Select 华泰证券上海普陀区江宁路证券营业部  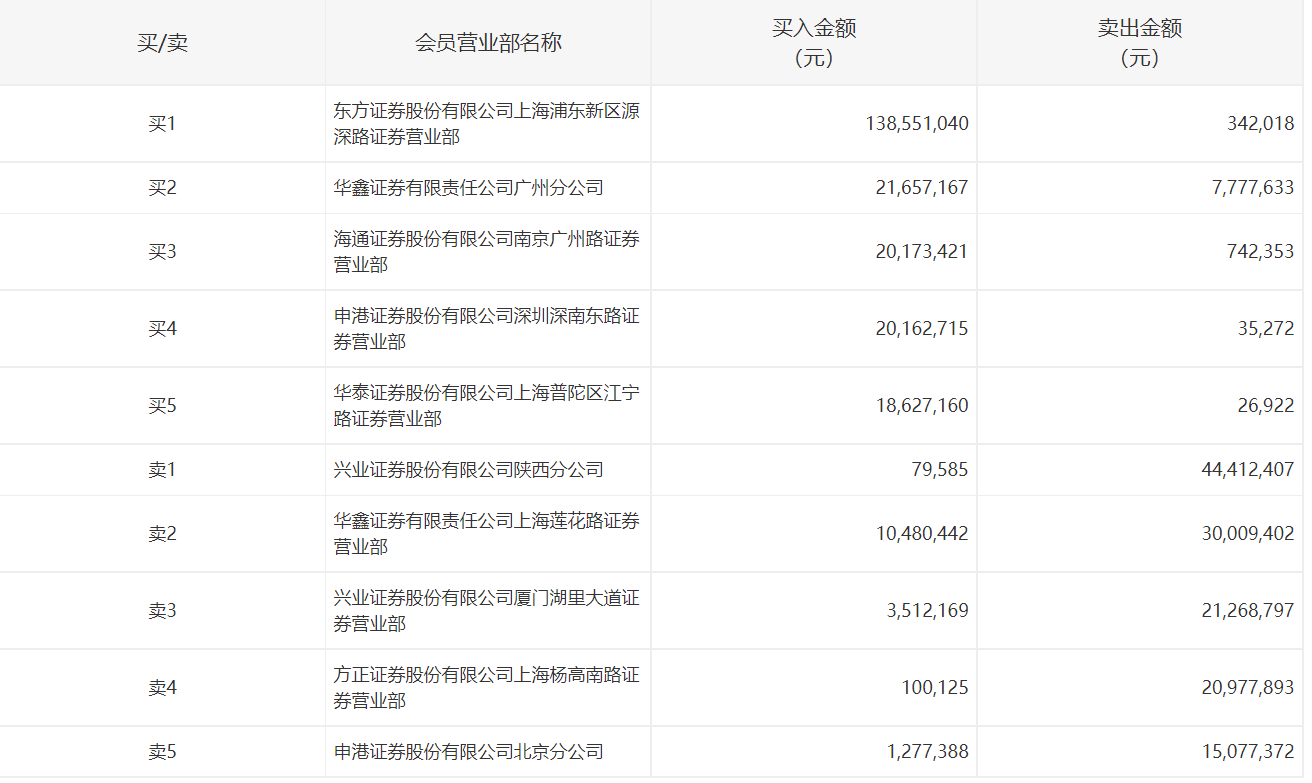(486, 406)
